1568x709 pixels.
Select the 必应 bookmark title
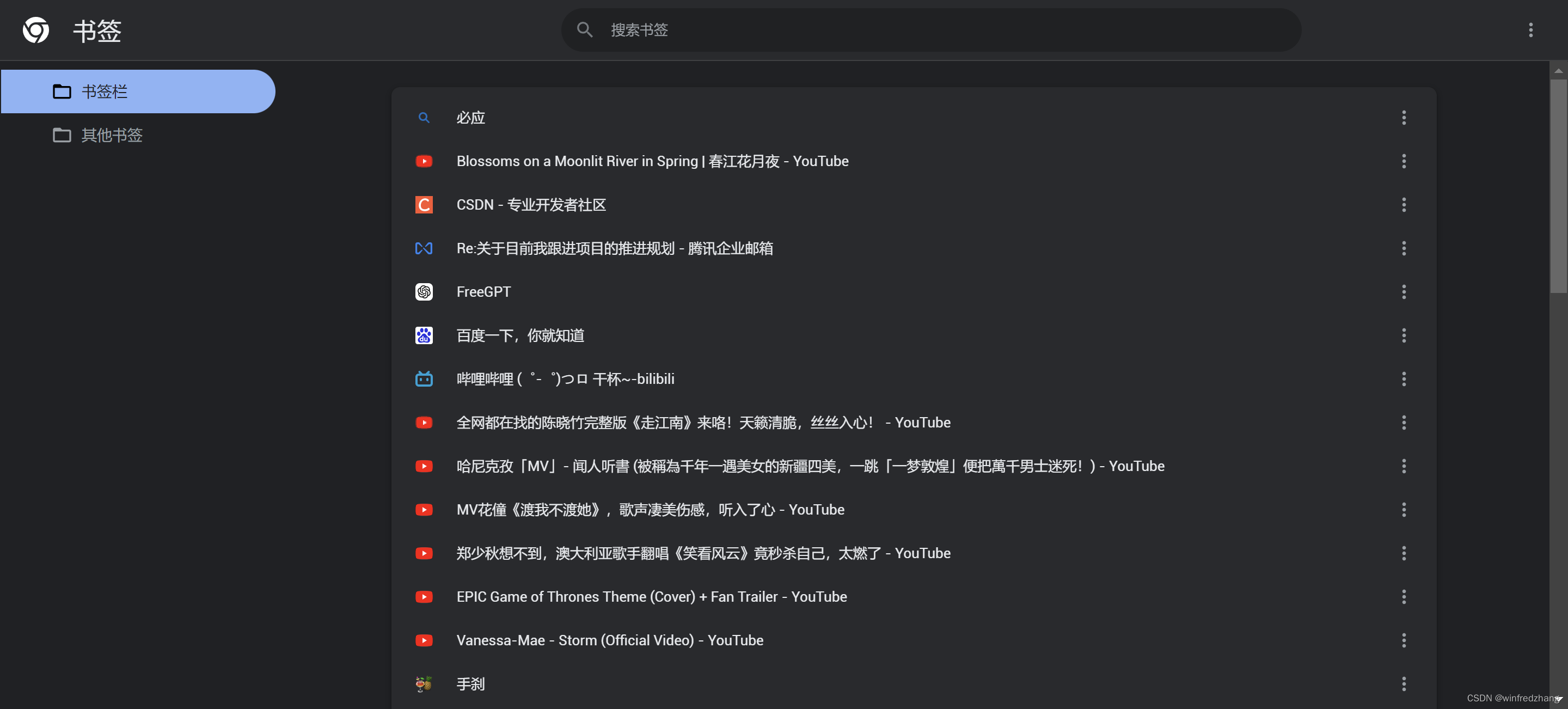click(470, 118)
